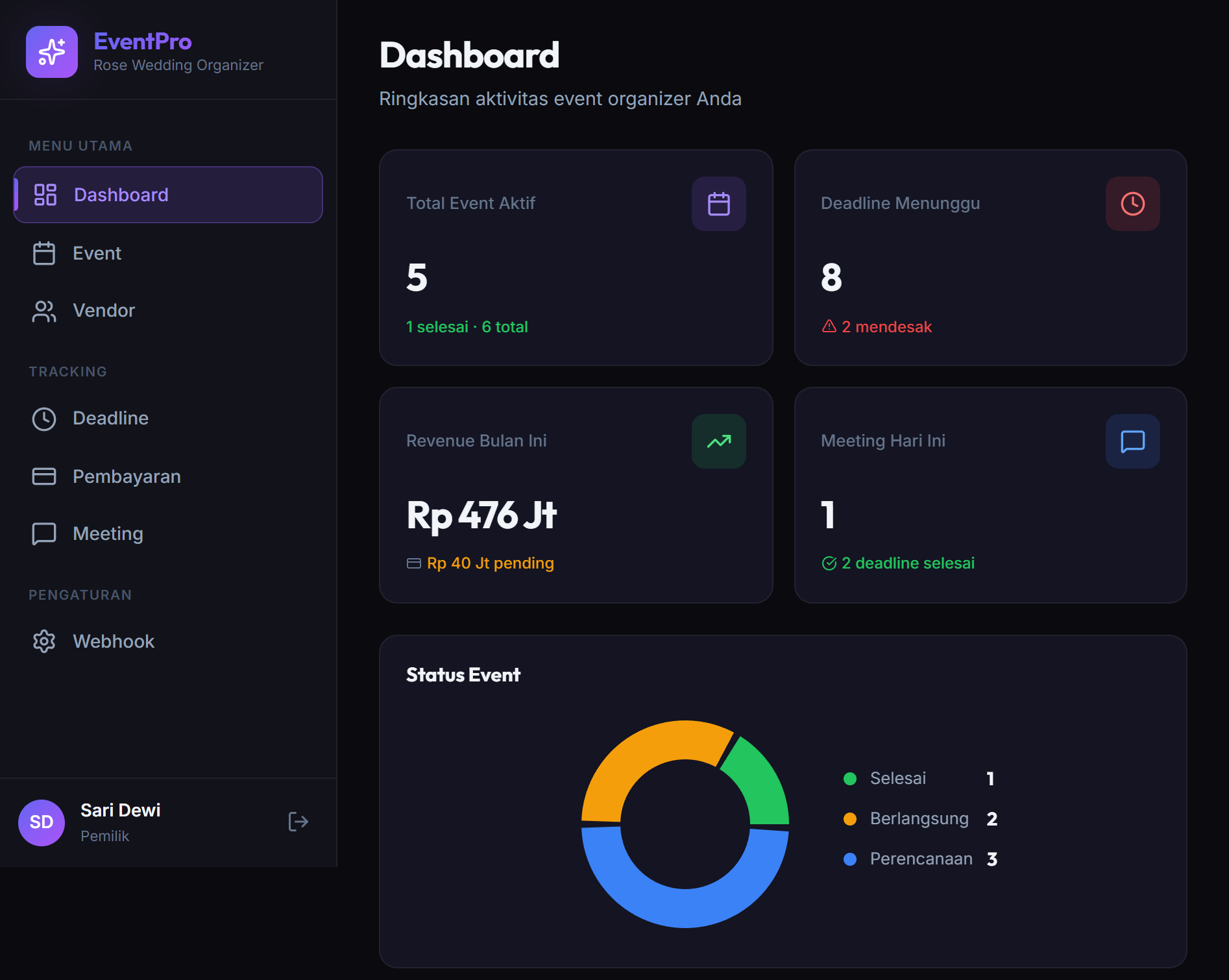
Task: Click the Sari Dewi profile name
Action: click(x=121, y=810)
